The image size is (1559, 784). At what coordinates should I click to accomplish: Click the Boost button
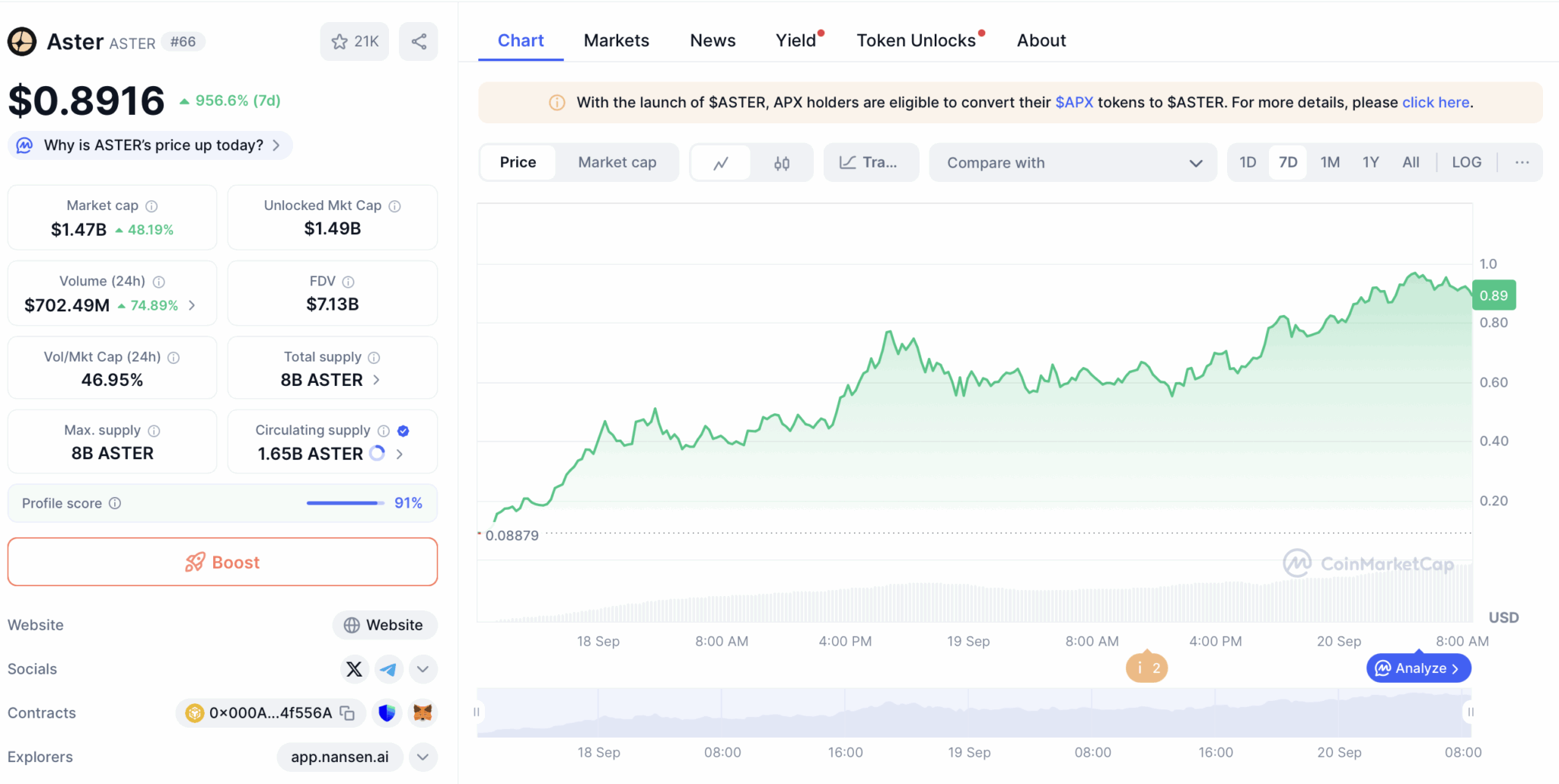pos(222,562)
